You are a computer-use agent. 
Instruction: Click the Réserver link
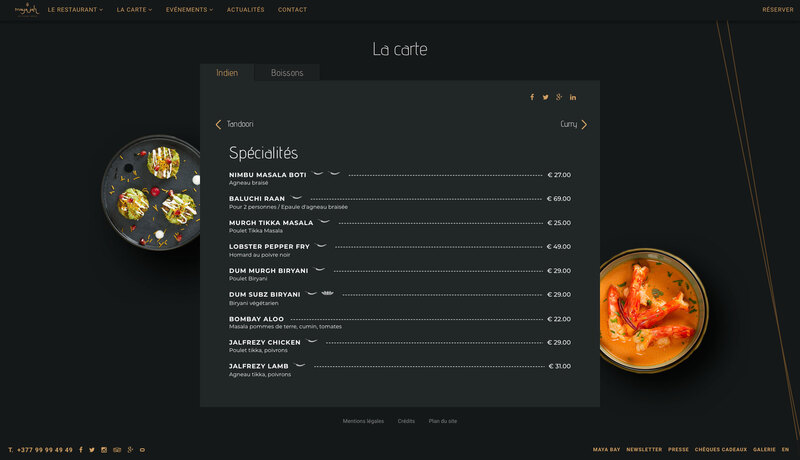(x=778, y=10)
